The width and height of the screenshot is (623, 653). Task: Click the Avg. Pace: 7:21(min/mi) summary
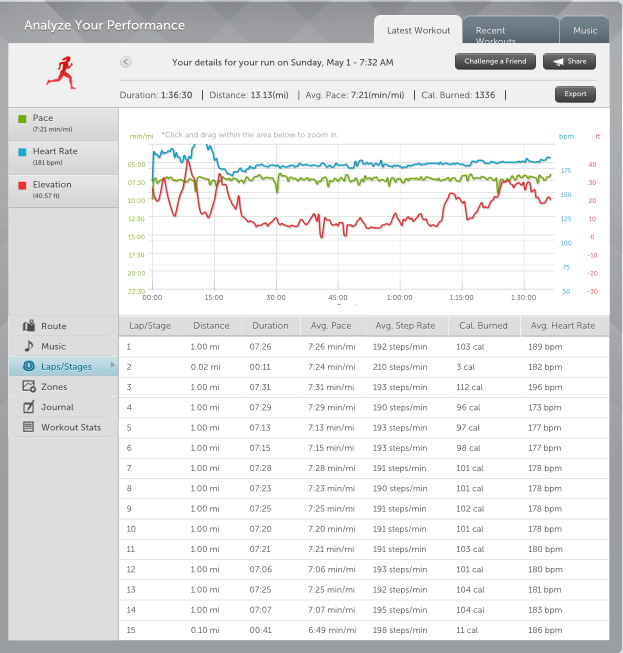355,95
